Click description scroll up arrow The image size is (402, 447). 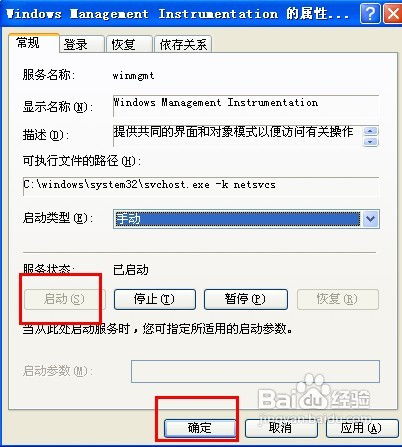(370, 131)
